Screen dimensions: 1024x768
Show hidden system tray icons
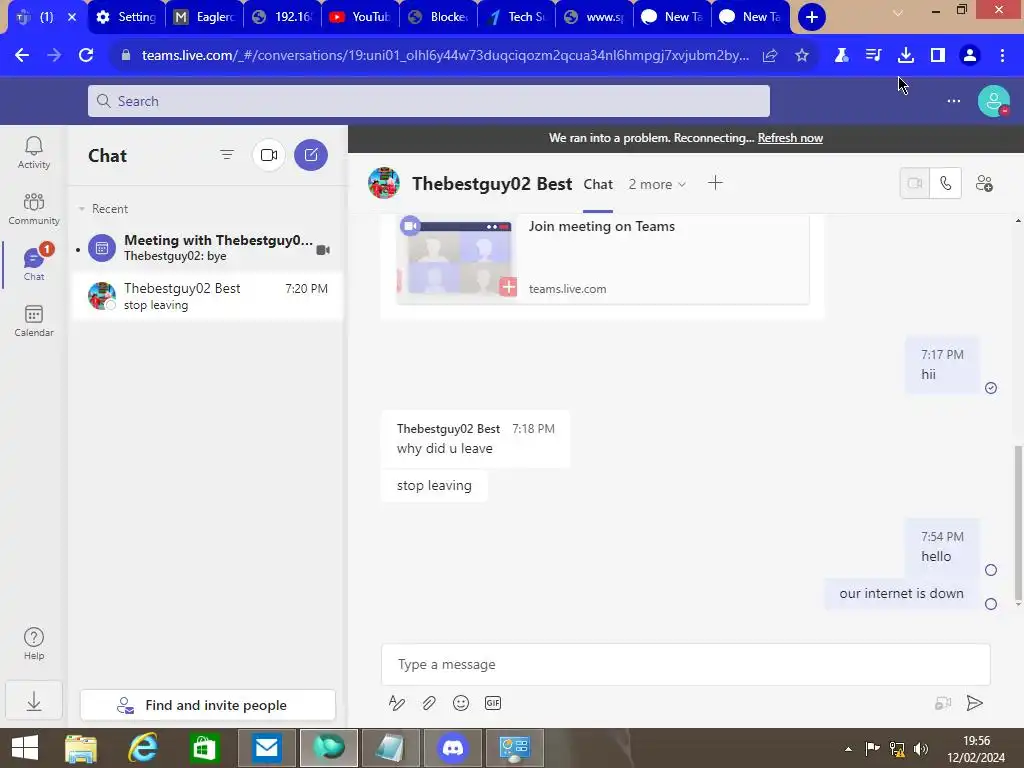(848, 749)
